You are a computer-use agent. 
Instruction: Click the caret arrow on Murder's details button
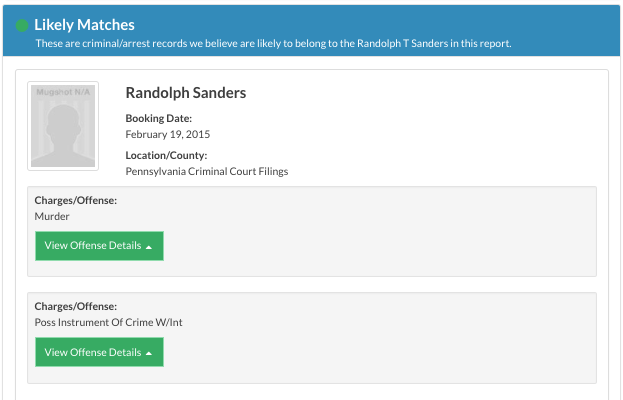tap(149, 246)
